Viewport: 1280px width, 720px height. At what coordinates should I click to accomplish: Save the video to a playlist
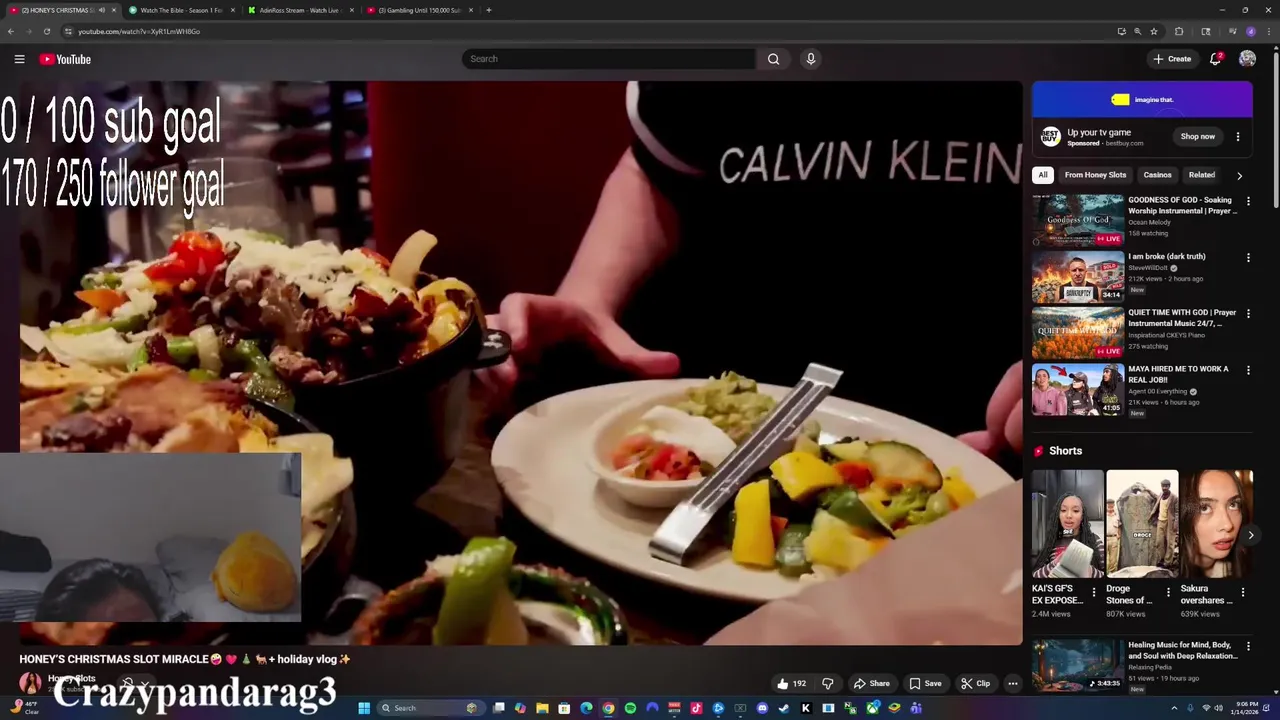point(925,684)
